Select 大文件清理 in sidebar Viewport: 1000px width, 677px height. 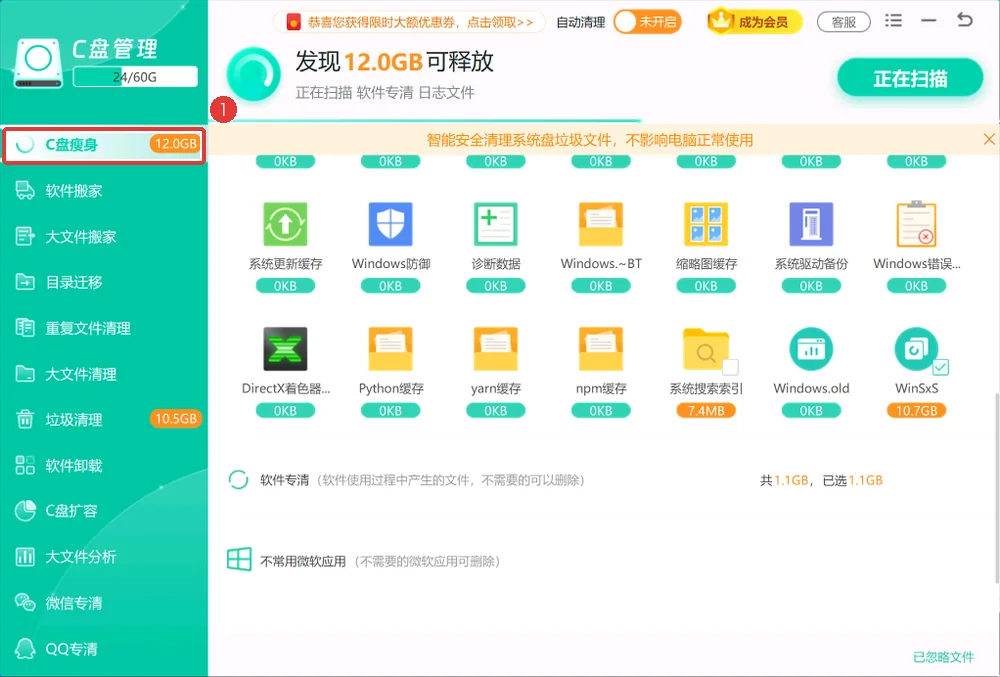[104, 374]
